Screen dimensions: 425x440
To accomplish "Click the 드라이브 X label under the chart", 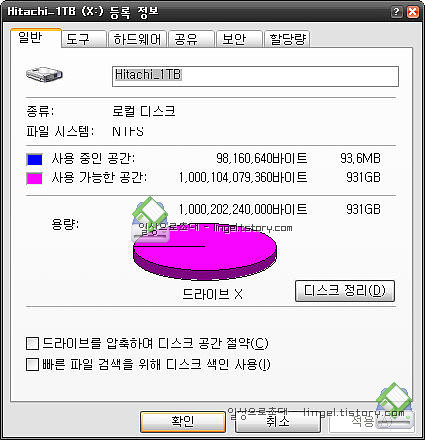I will pyautogui.click(x=213, y=294).
